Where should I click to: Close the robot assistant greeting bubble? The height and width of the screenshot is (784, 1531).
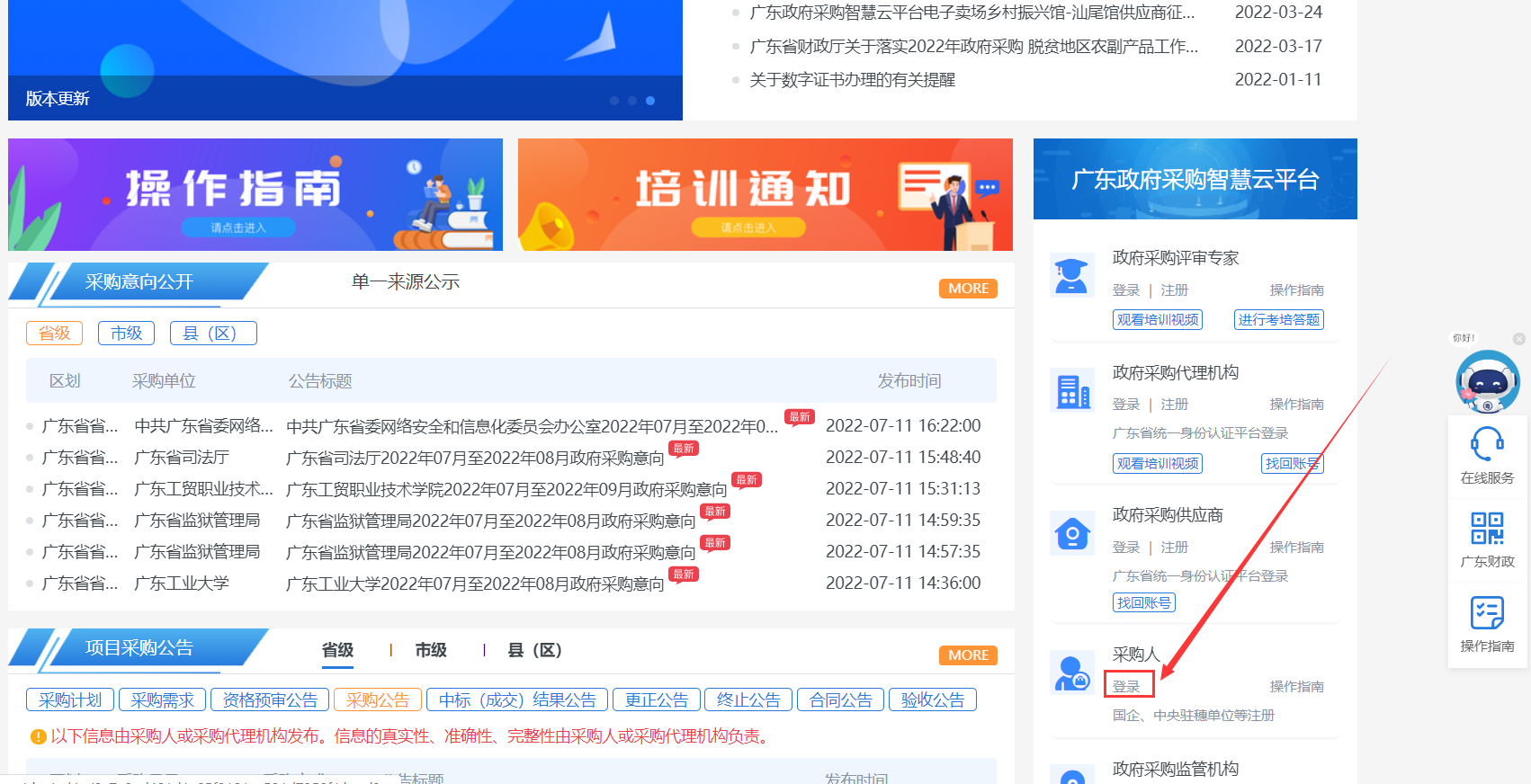pos(1518,339)
